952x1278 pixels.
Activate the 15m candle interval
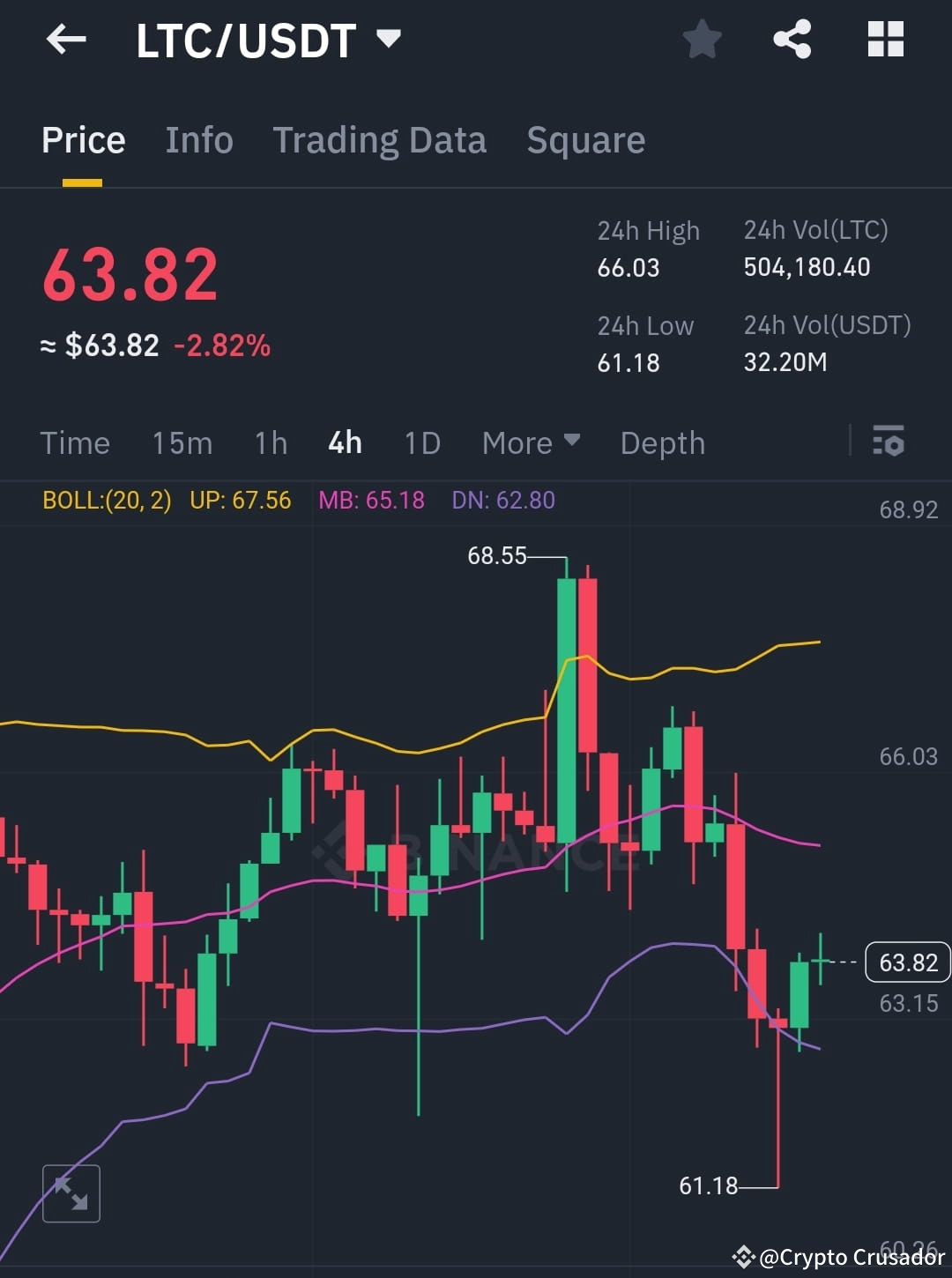point(182,443)
